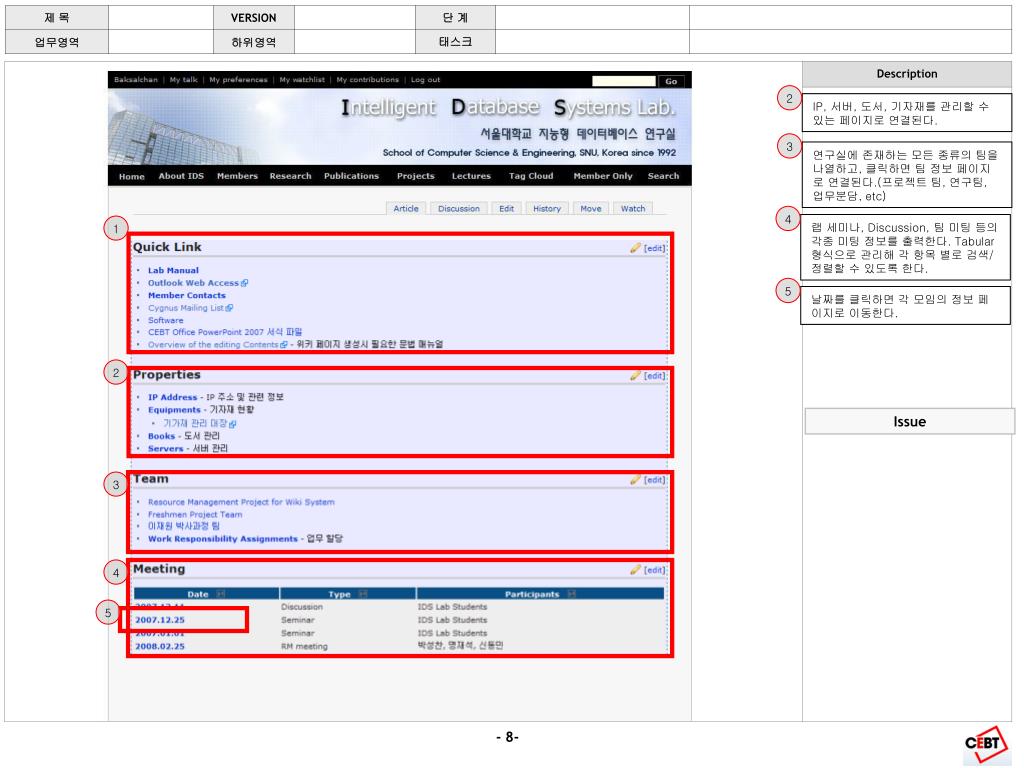Screen dimensions: 1024x768
Task: Open My talk in the top bar
Action: (184, 80)
